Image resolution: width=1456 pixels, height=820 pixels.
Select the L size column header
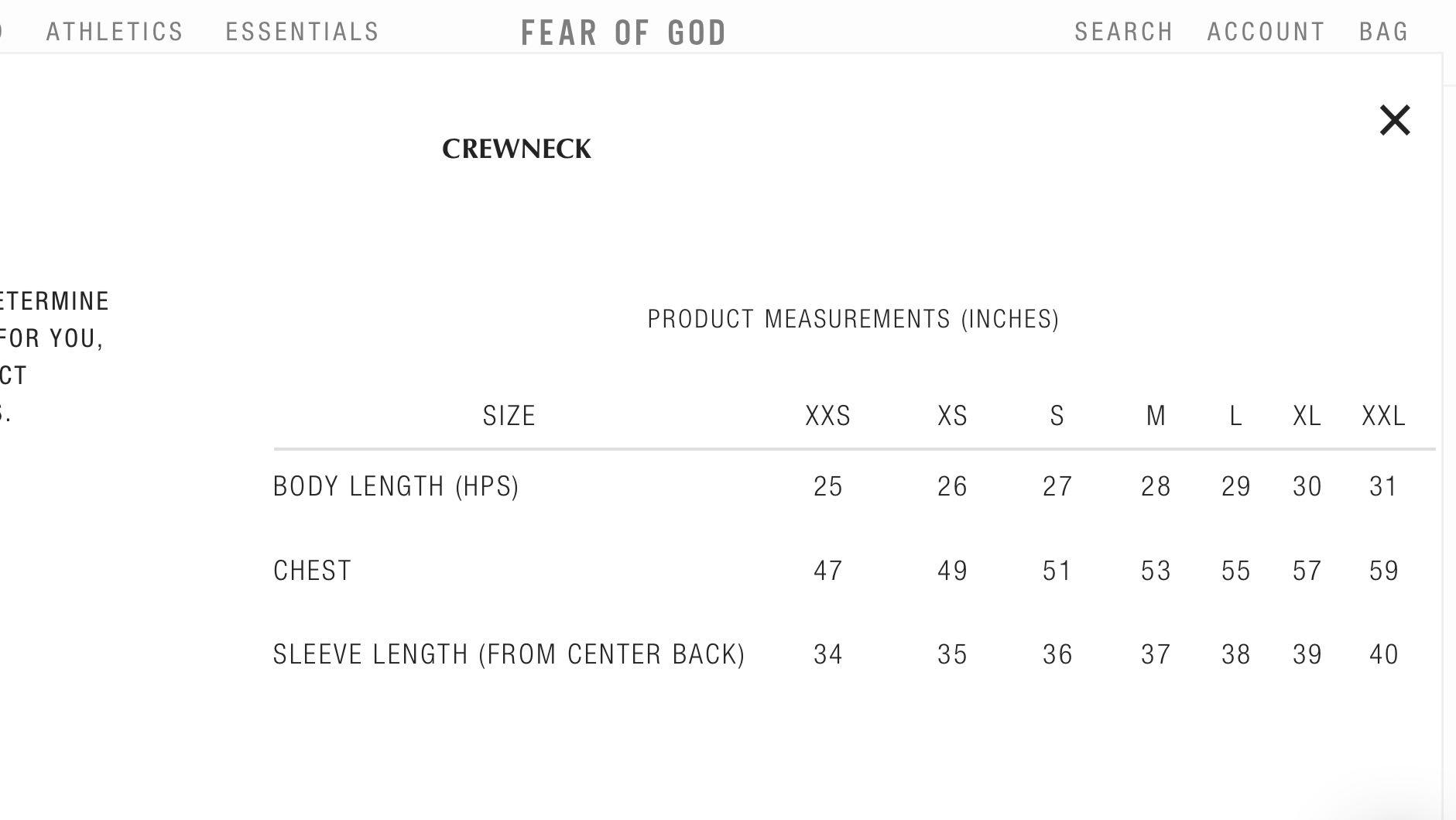tap(1235, 416)
